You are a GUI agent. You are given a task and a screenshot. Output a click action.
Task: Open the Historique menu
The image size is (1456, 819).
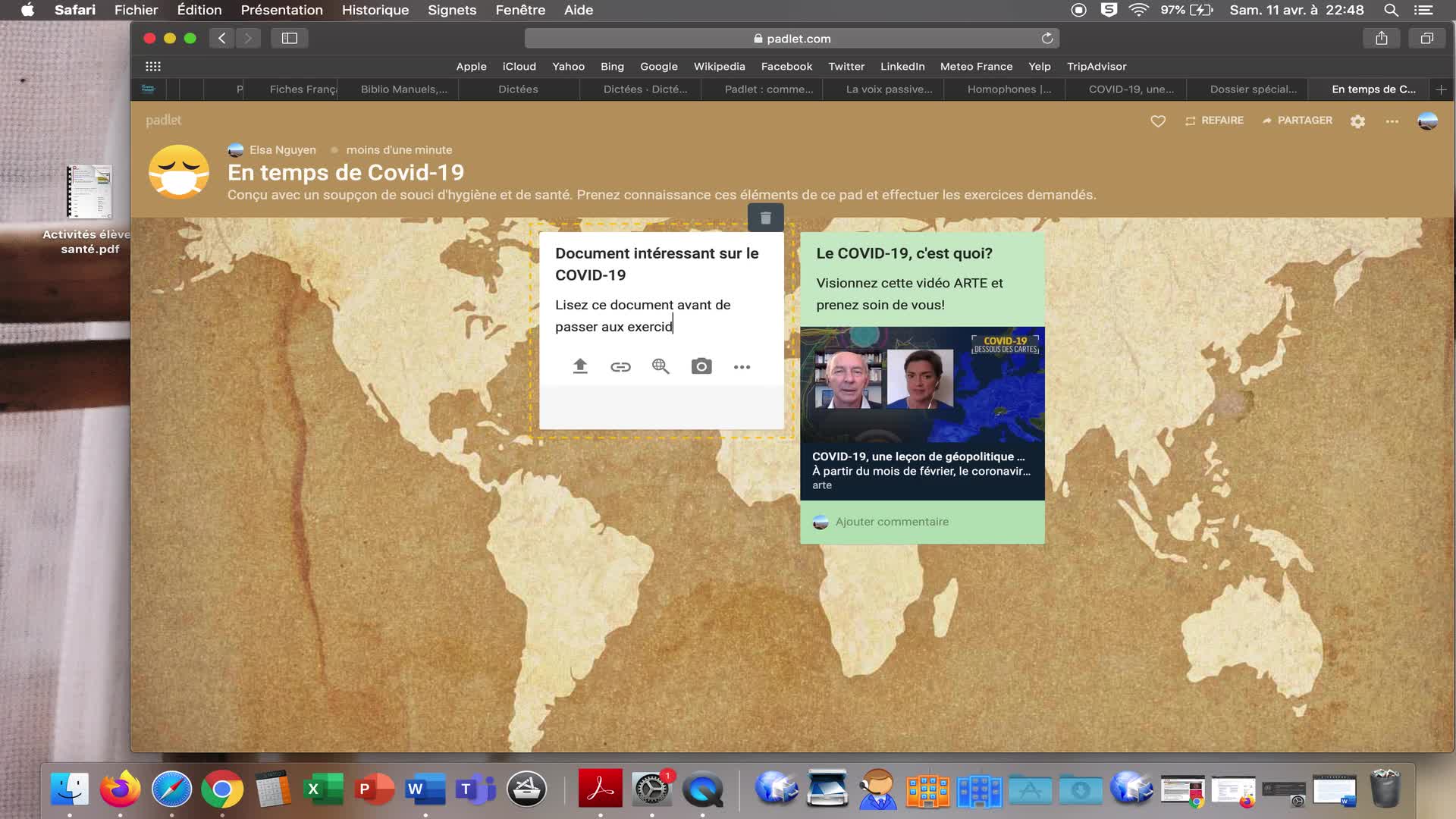(375, 10)
